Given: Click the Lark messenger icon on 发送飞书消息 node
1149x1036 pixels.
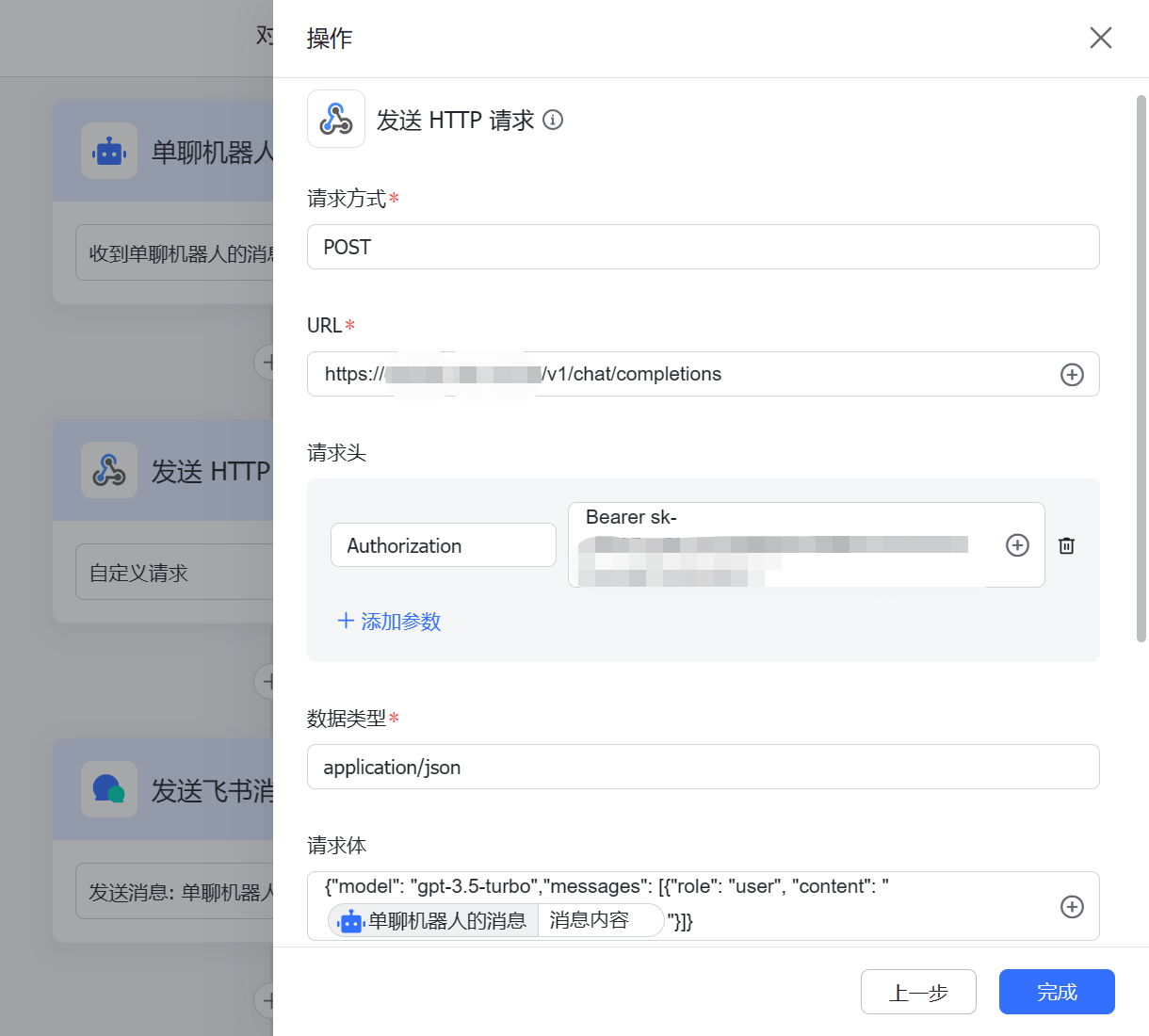Looking at the screenshot, I should pyautogui.click(x=110, y=789).
